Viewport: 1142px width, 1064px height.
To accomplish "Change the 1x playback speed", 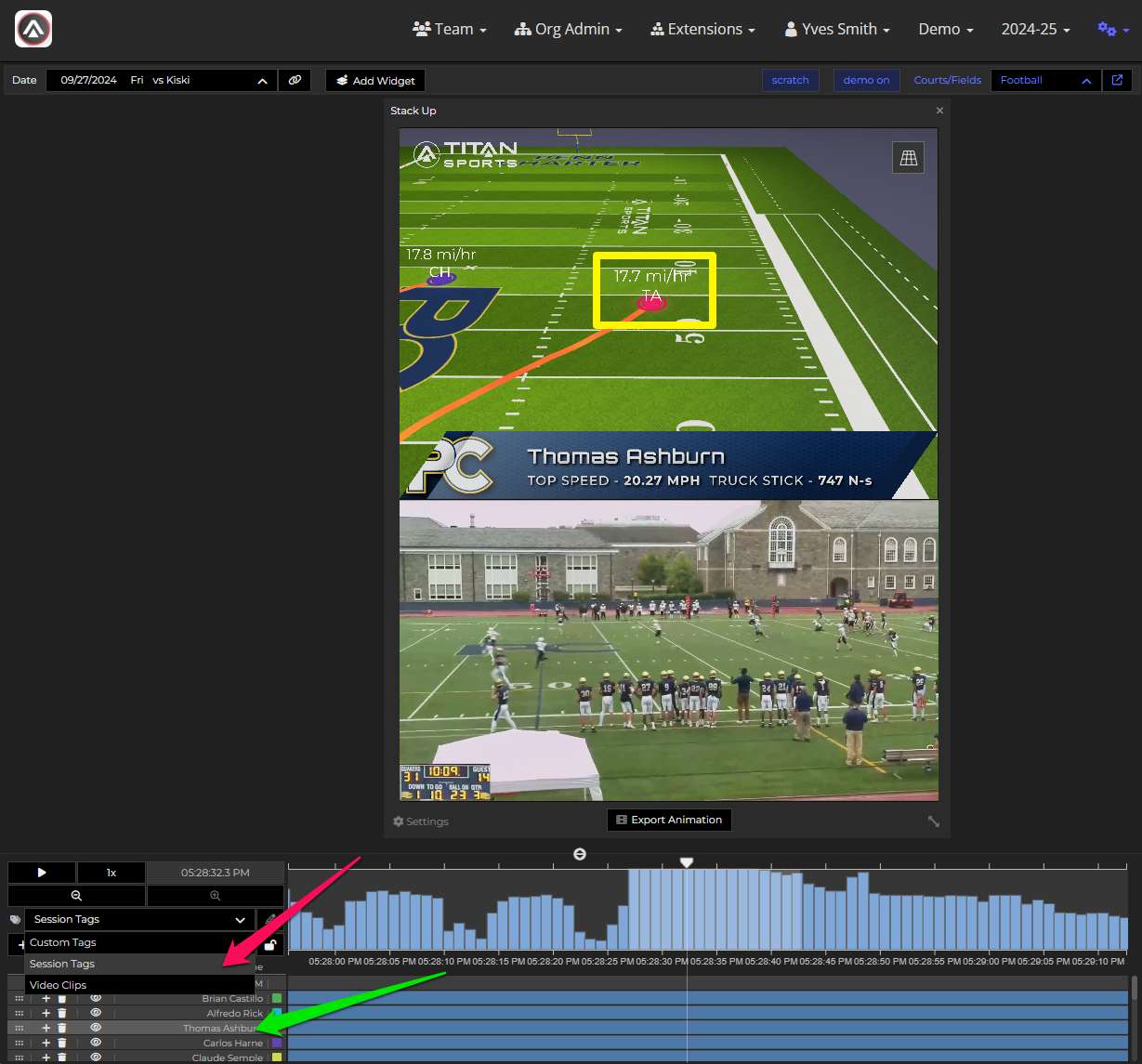I will click(112, 873).
